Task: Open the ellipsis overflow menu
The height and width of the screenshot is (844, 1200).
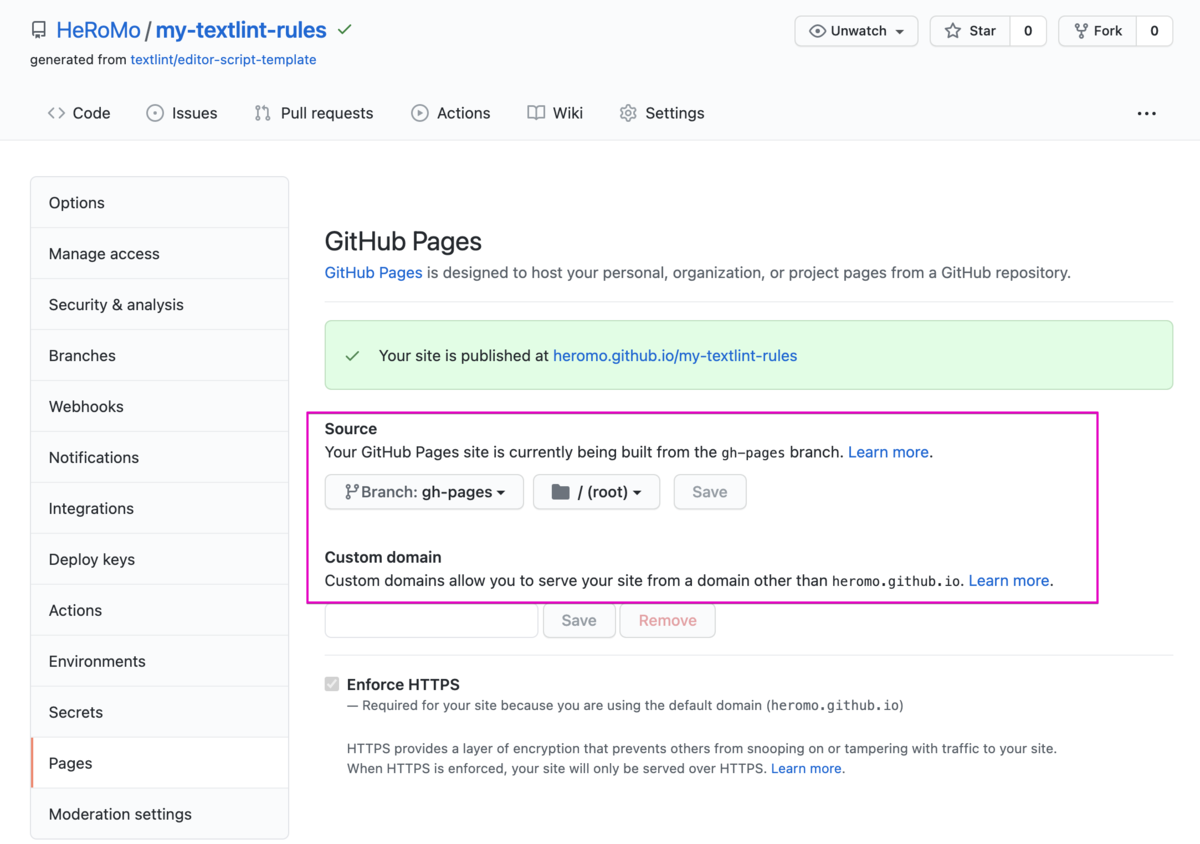Action: (x=1146, y=113)
